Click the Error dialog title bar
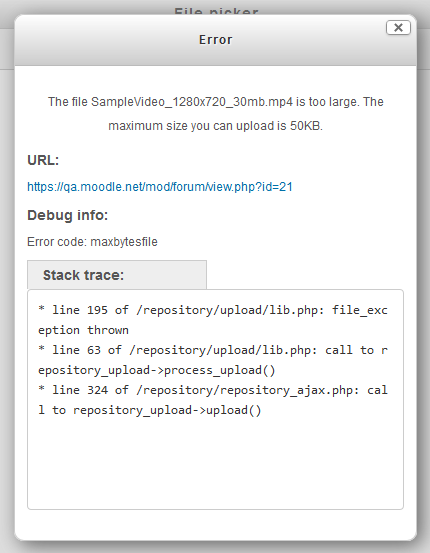The image size is (430, 553). 215,40
